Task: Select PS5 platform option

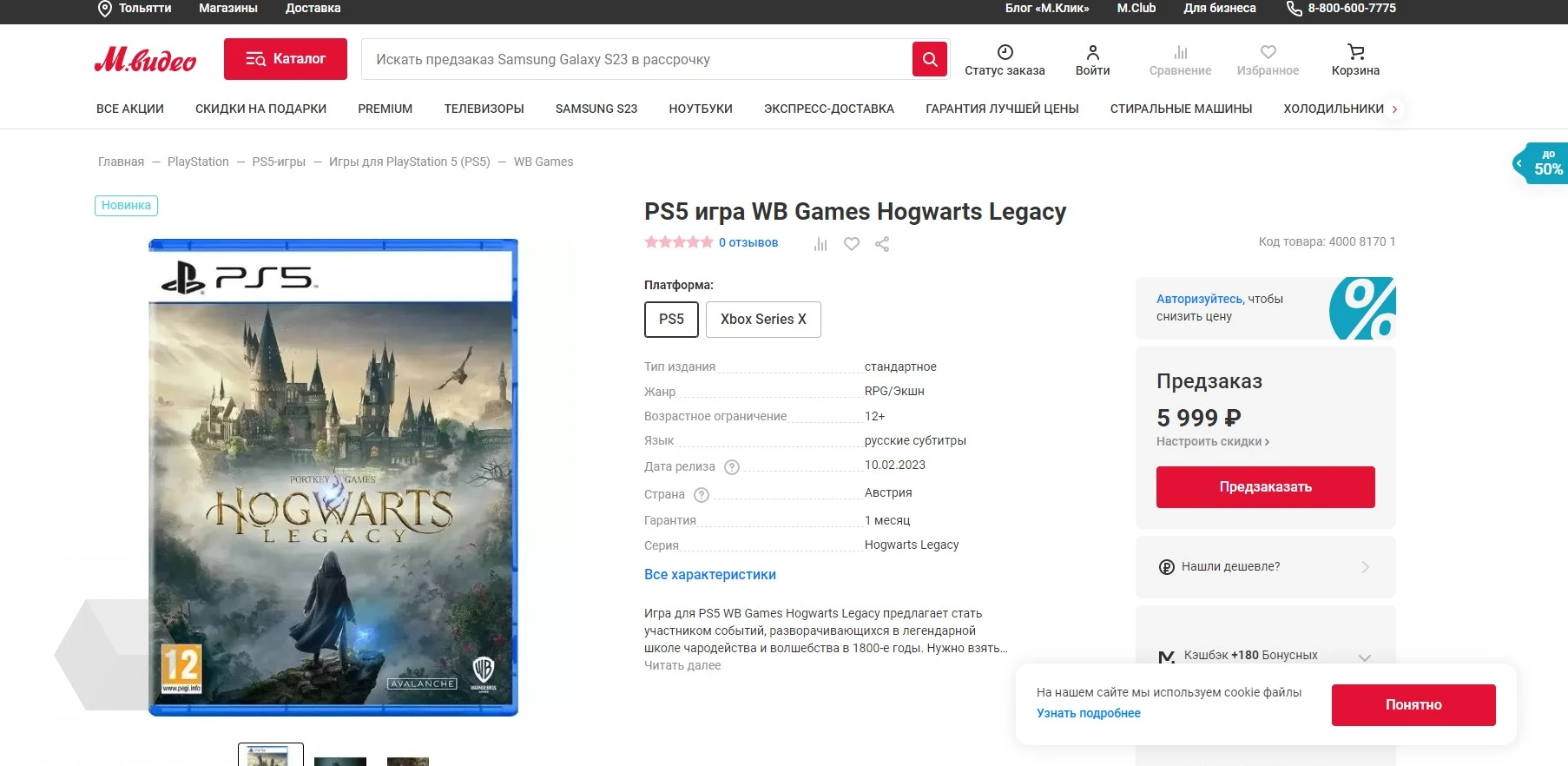Action: tap(671, 320)
